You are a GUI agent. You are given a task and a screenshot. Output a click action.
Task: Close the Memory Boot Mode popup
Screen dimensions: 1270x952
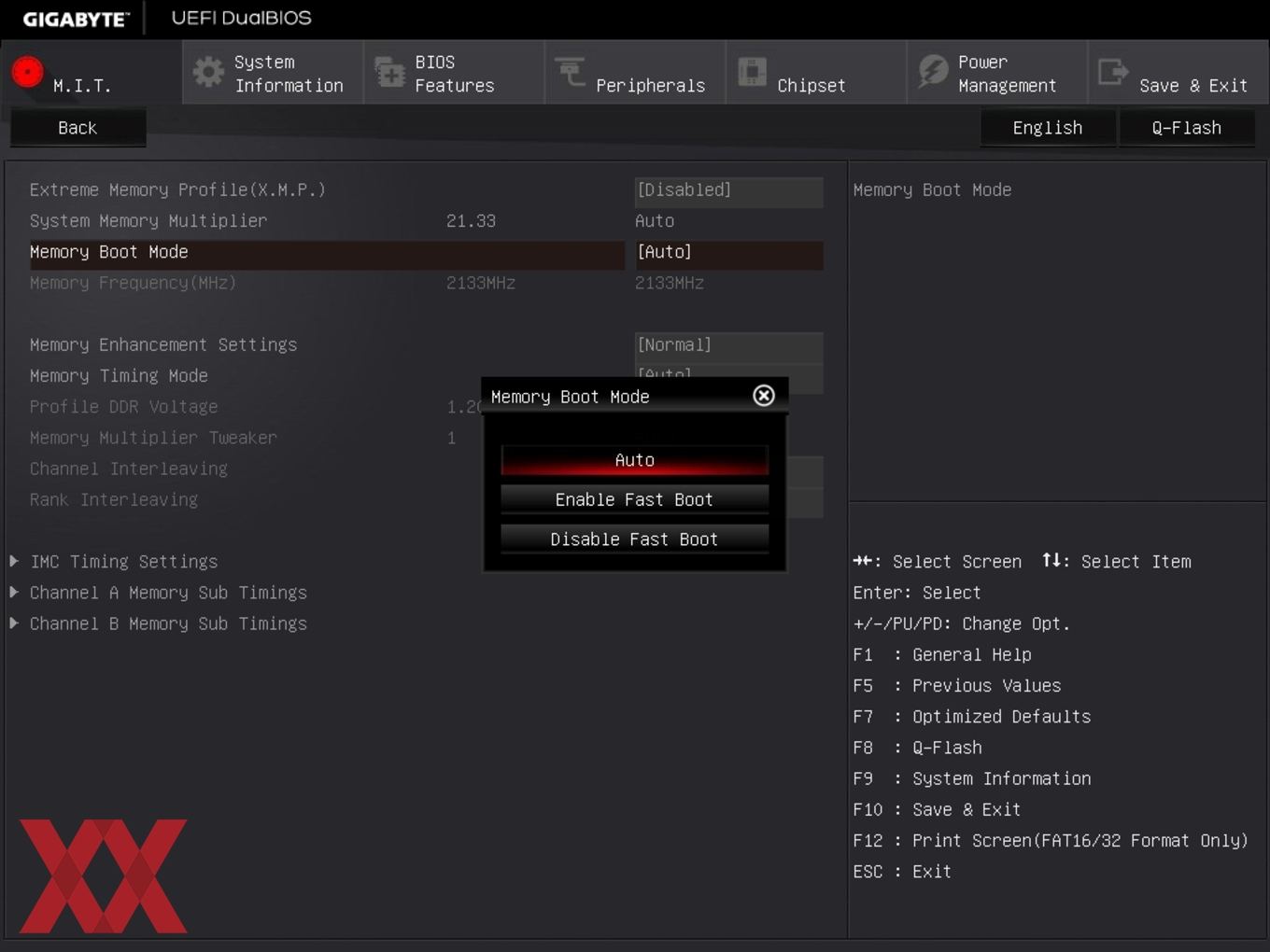click(x=764, y=396)
